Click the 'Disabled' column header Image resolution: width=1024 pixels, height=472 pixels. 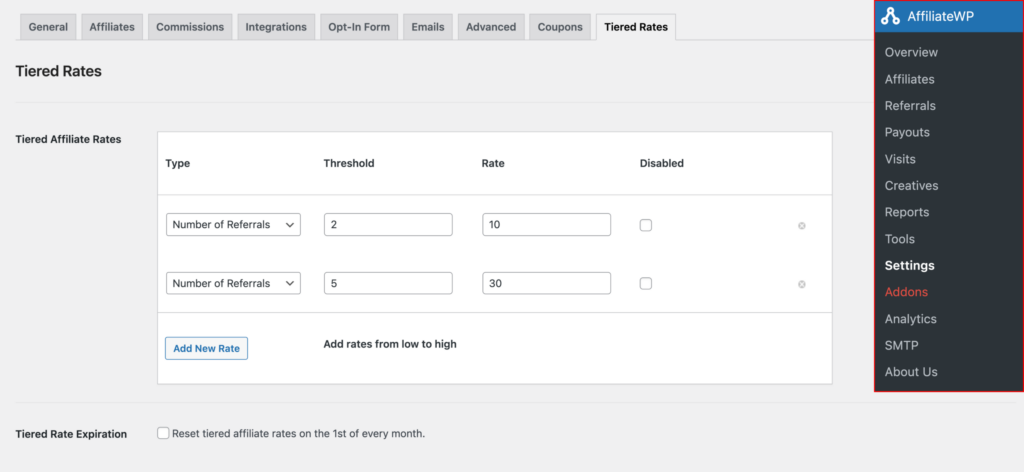click(x=662, y=163)
